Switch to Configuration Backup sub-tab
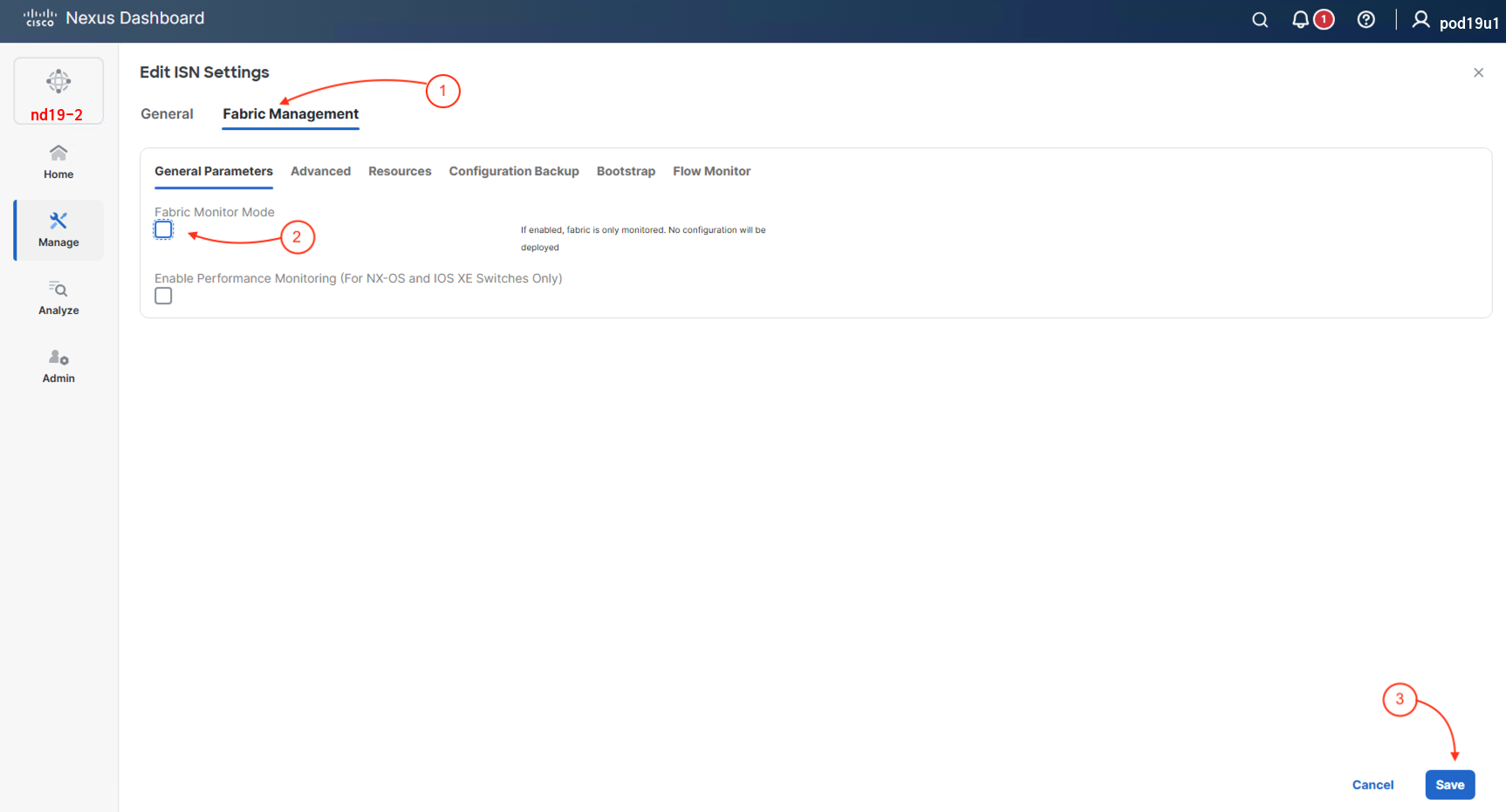Viewport: 1506px width, 812px height. 514,172
